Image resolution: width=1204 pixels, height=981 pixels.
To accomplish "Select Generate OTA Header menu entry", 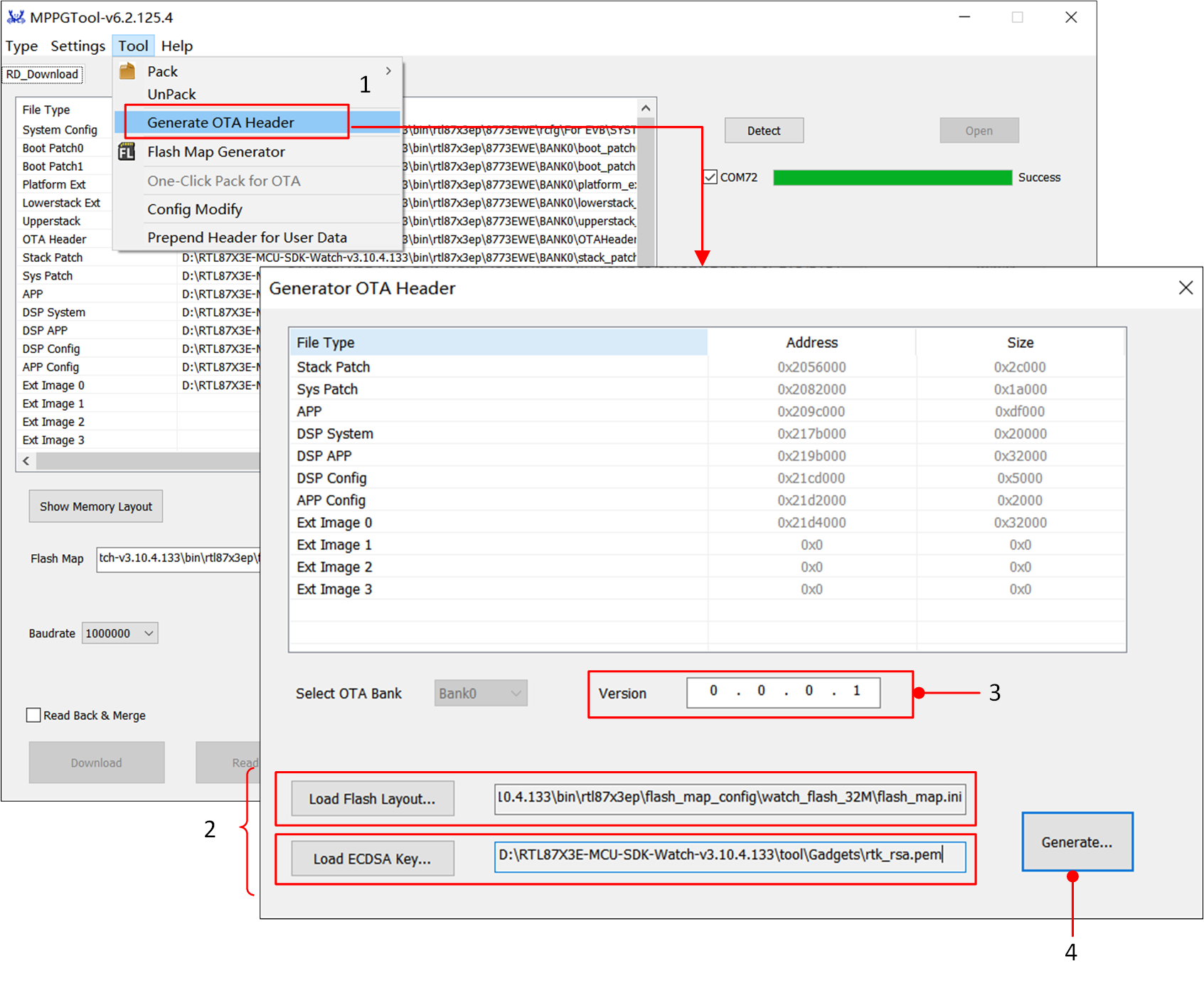I will (x=220, y=122).
